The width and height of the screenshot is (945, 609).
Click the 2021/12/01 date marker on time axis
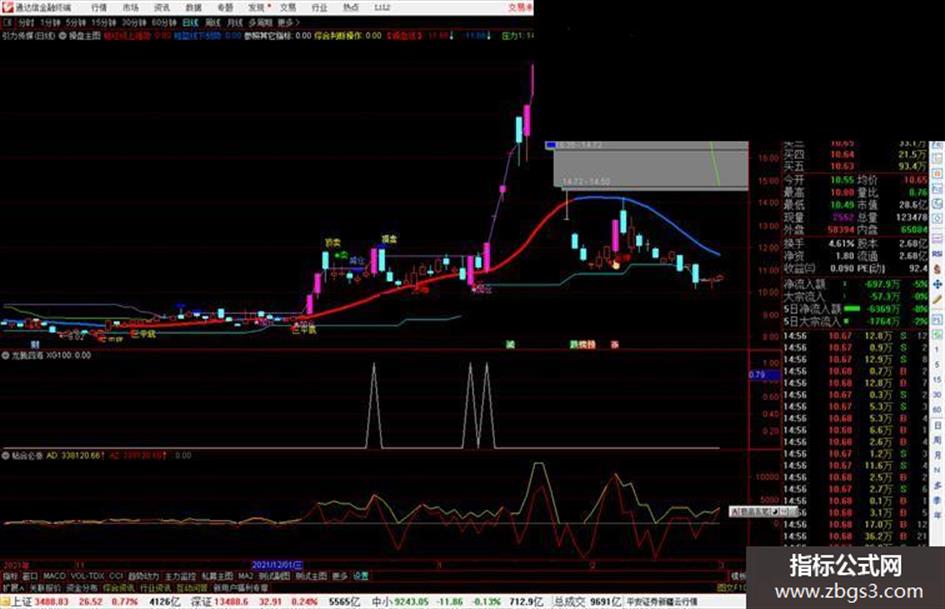click(277, 565)
